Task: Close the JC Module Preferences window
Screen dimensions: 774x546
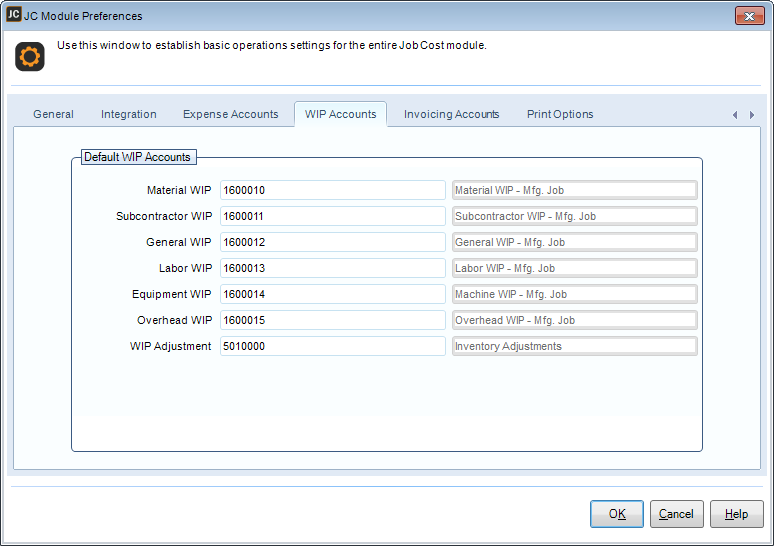Action: (x=749, y=16)
